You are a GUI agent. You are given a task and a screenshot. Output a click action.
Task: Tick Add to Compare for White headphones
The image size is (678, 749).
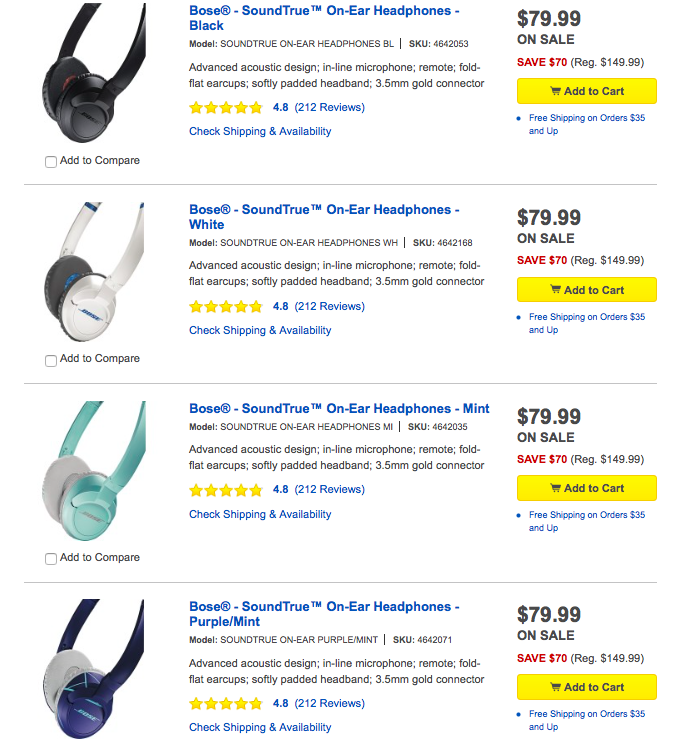[51, 360]
